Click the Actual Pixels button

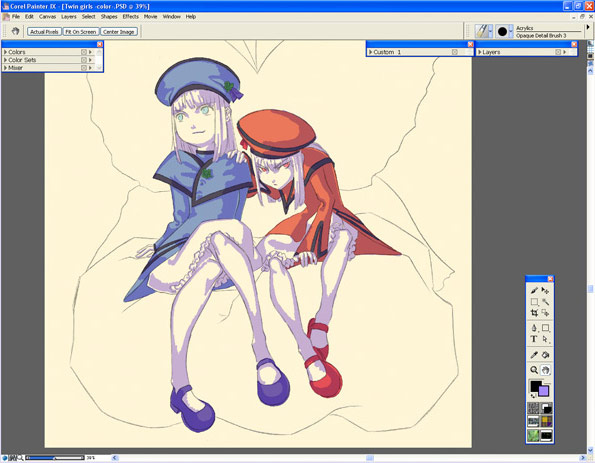(x=44, y=32)
